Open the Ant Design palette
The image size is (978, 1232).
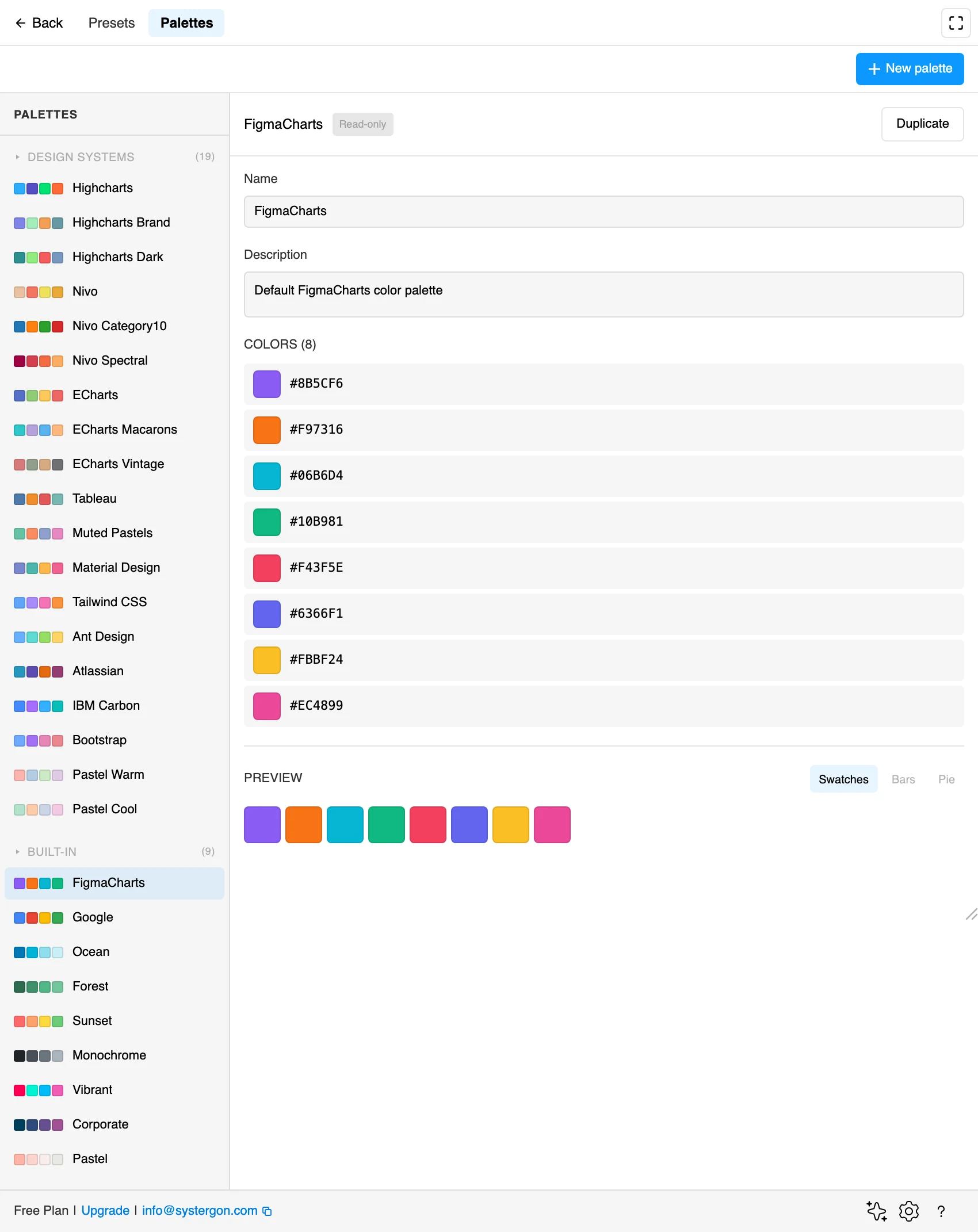(x=114, y=637)
